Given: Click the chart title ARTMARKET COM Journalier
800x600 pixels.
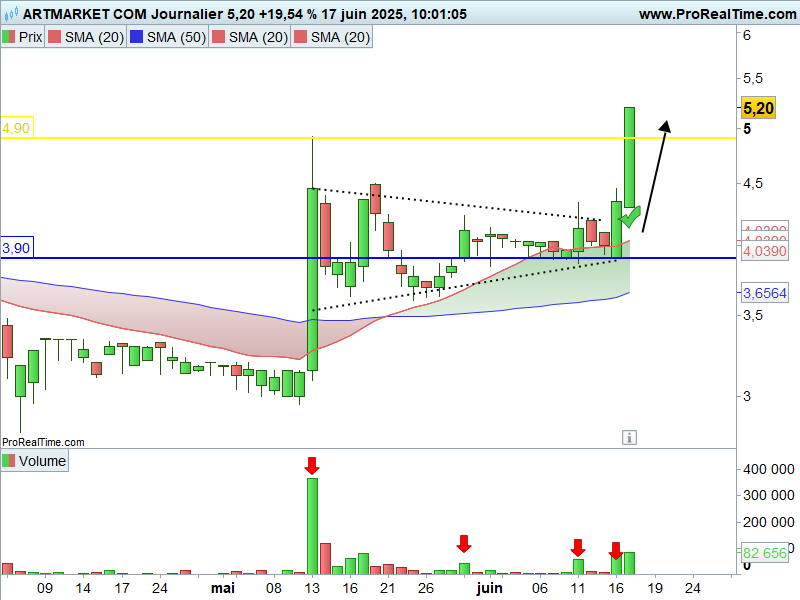Looking at the screenshot, I should pos(122,14).
